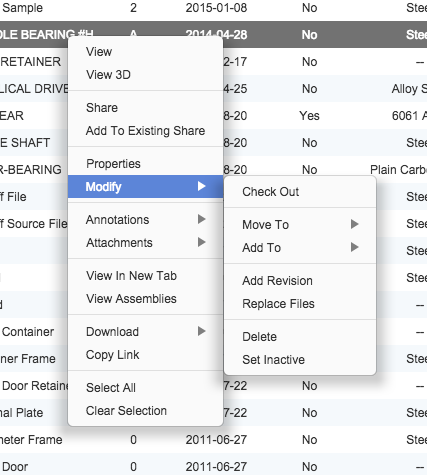
Task: Choose Clear Selection menu entry
Action: [x=126, y=411]
